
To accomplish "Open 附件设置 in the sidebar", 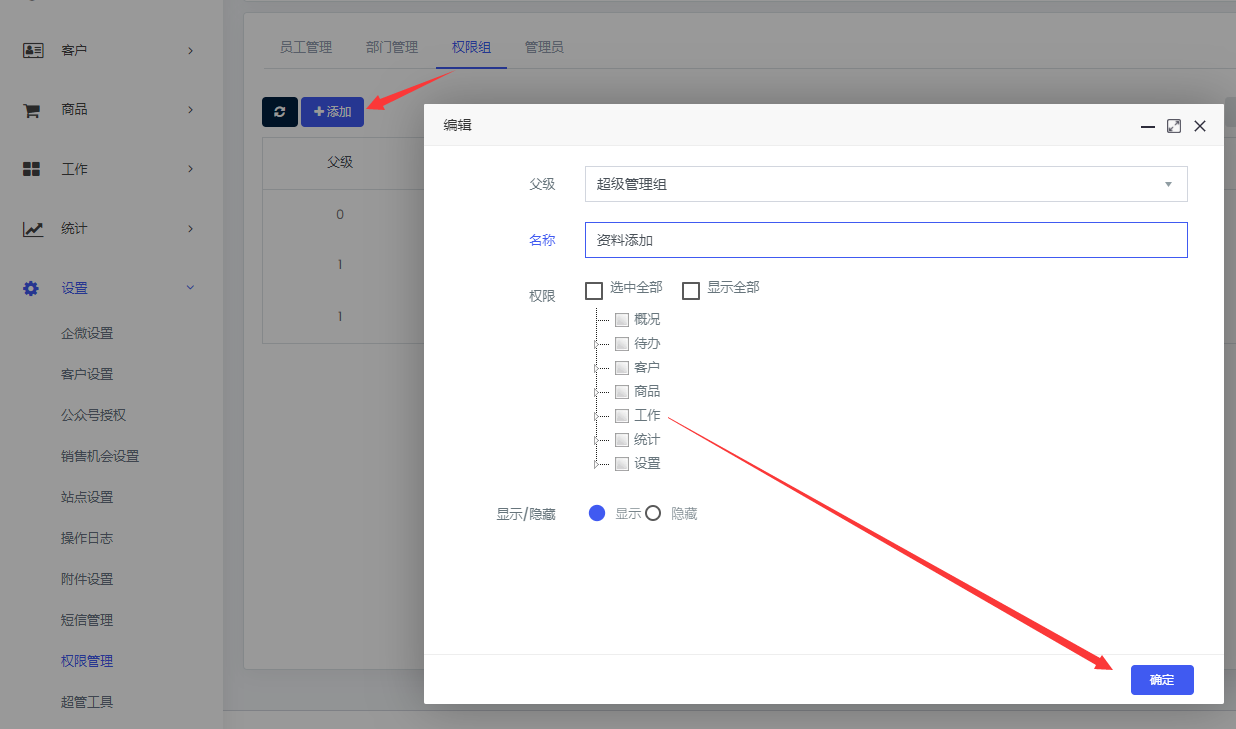I will (x=87, y=579).
